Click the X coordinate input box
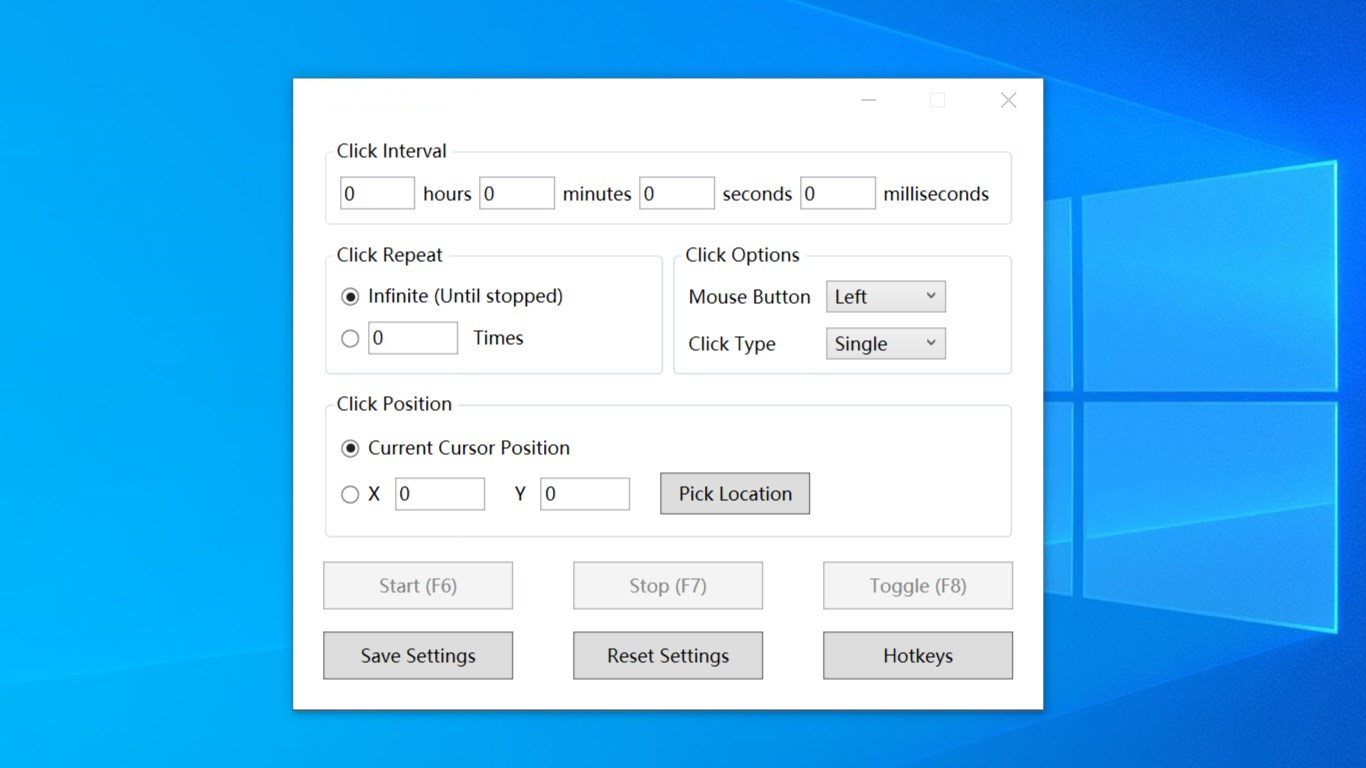 tap(440, 494)
